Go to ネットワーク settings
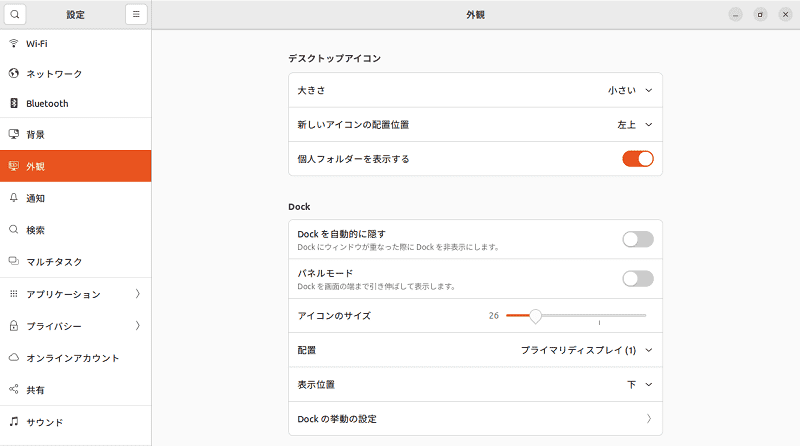Viewport: 800px width, 446px height. click(76, 74)
